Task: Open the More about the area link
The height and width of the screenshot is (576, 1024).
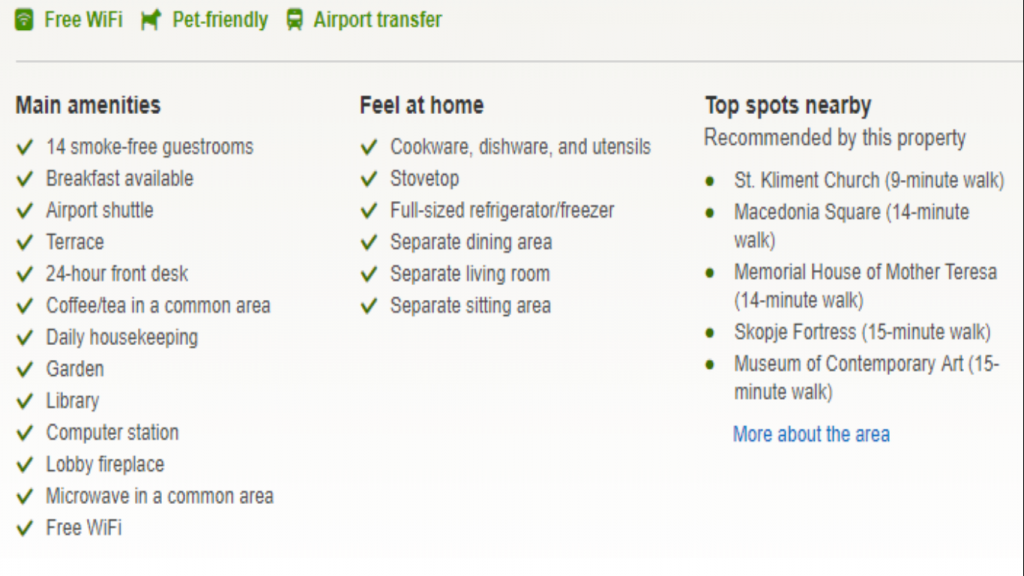Action: tap(811, 434)
